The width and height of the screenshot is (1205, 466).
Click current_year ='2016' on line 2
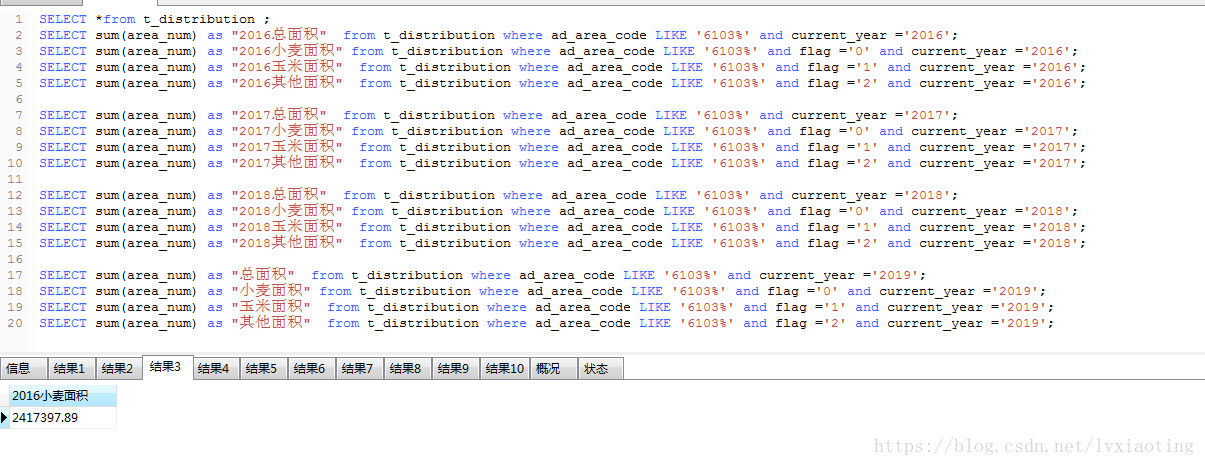(x=872, y=35)
